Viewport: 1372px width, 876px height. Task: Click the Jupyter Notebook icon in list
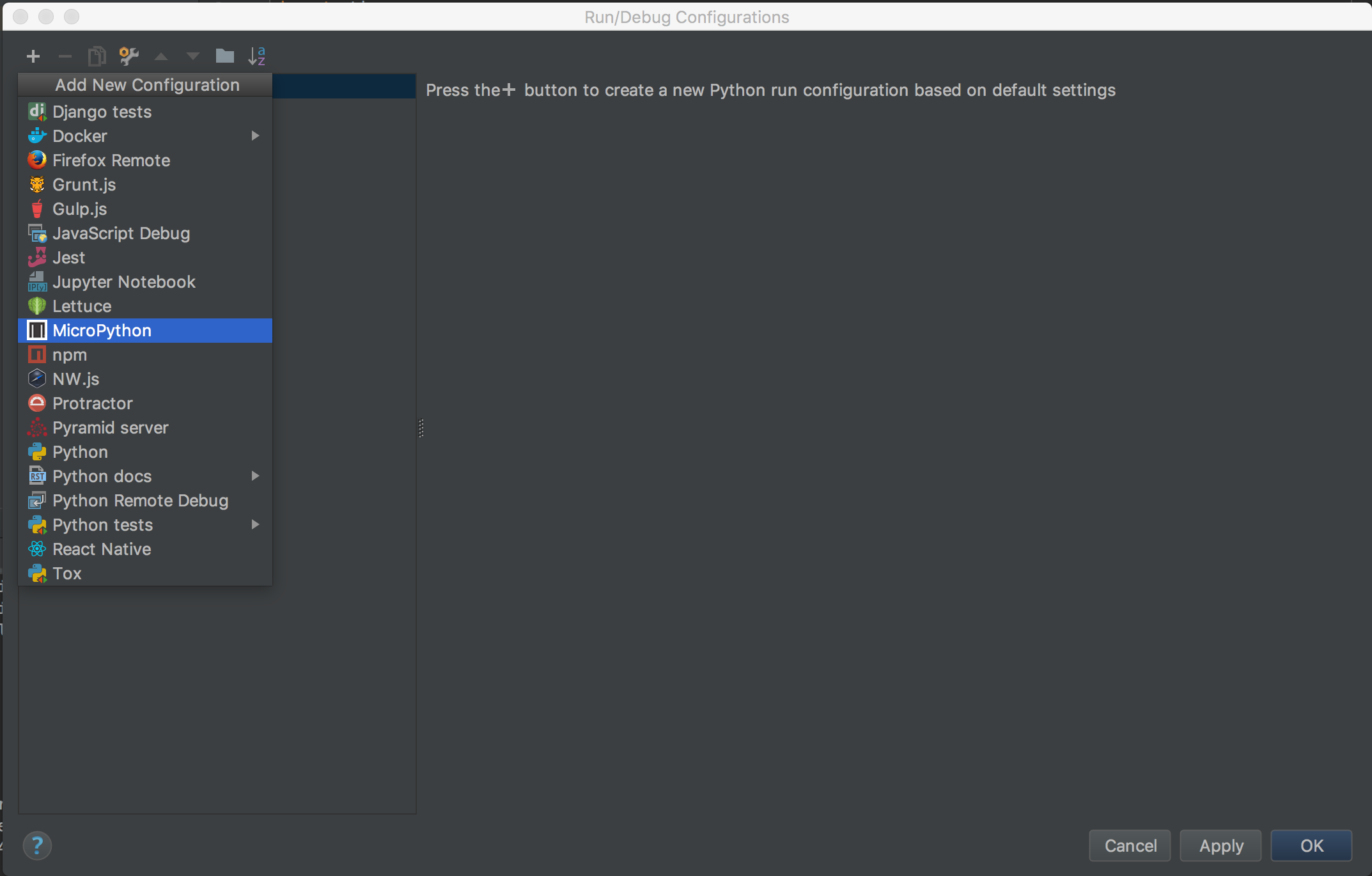[x=37, y=282]
